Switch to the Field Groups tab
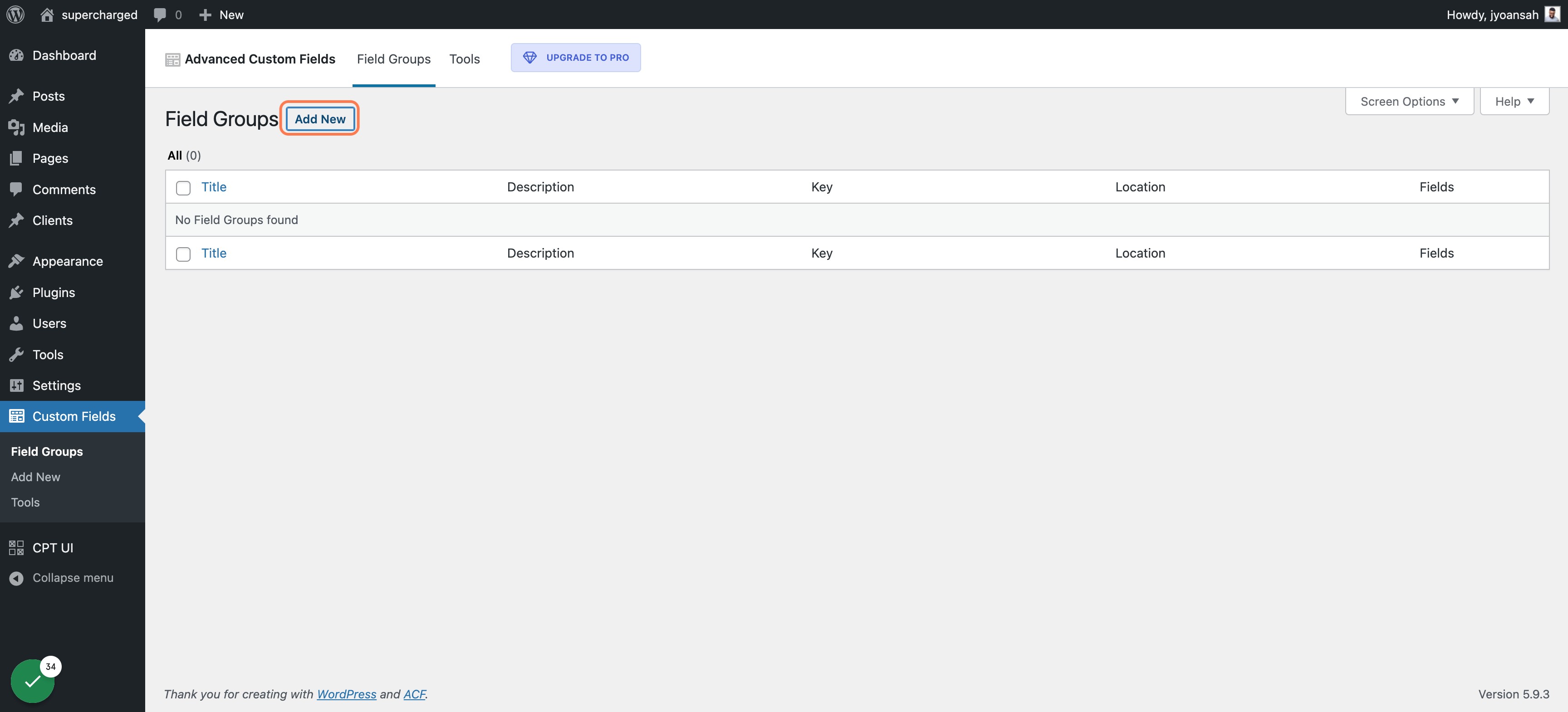The height and width of the screenshot is (712, 1568). click(x=394, y=59)
